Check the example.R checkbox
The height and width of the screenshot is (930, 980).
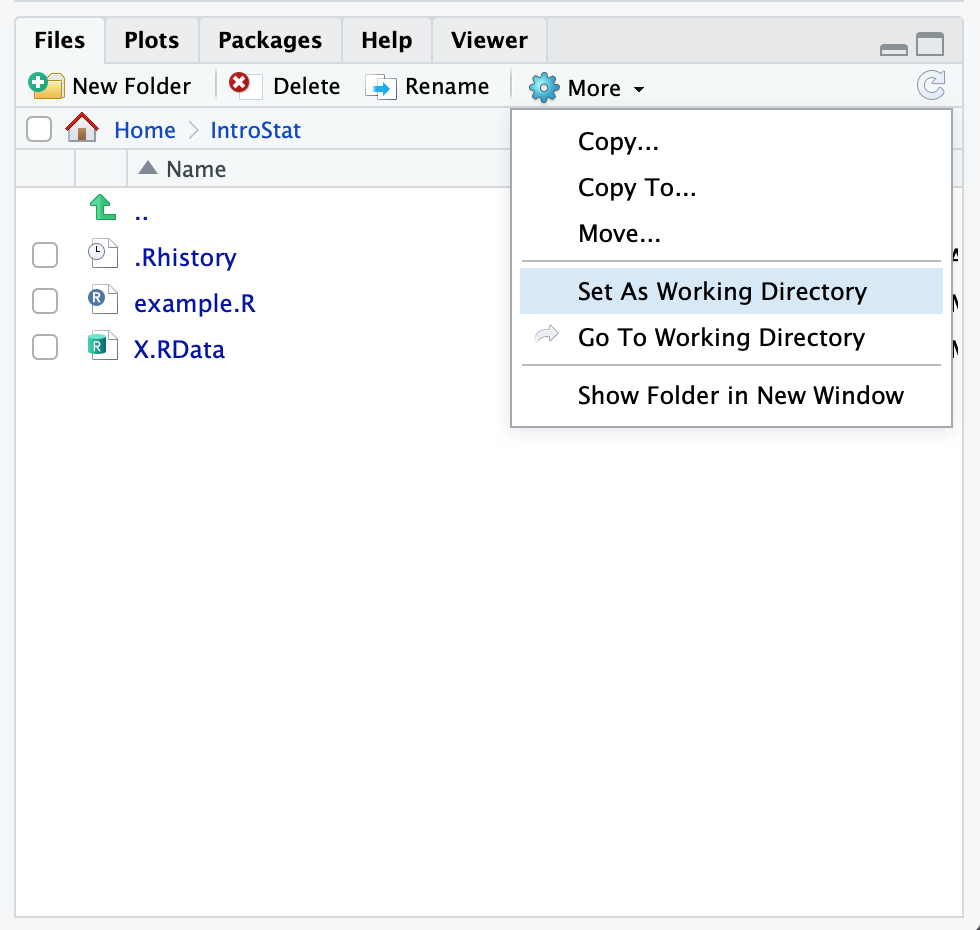45,301
